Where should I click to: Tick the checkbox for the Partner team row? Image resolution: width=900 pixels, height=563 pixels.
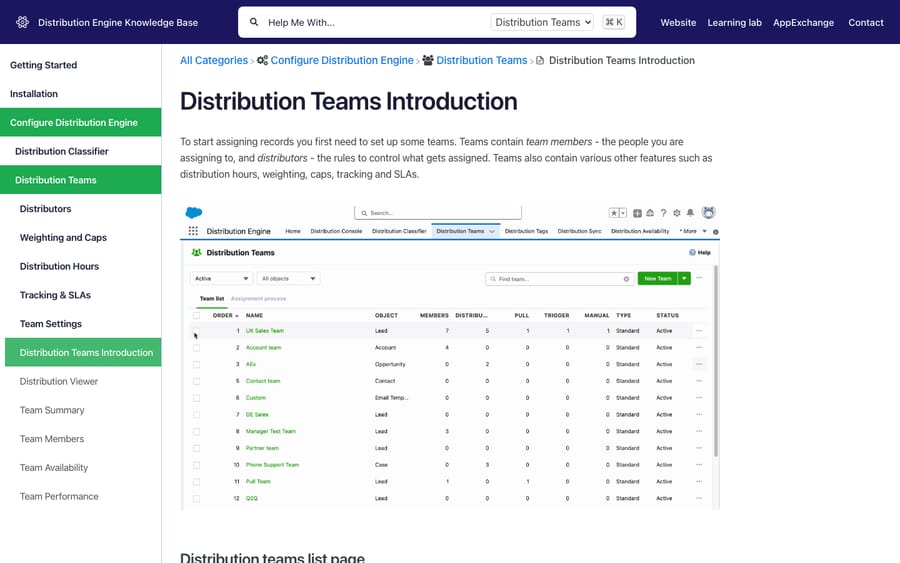click(x=196, y=448)
